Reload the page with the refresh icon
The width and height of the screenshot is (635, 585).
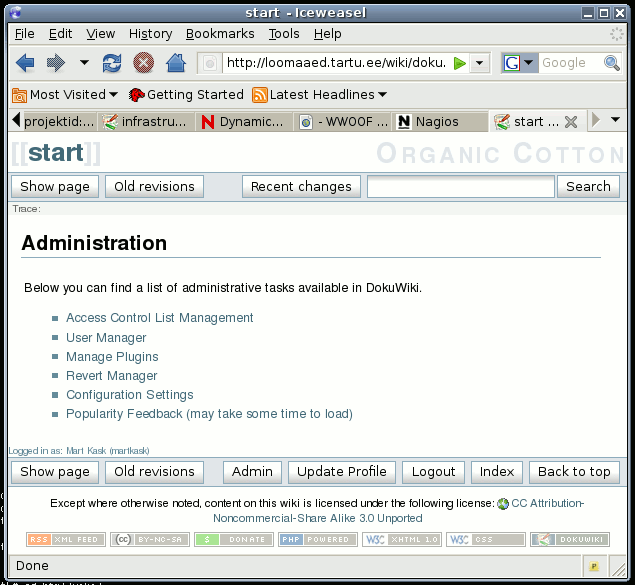coord(112,63)
